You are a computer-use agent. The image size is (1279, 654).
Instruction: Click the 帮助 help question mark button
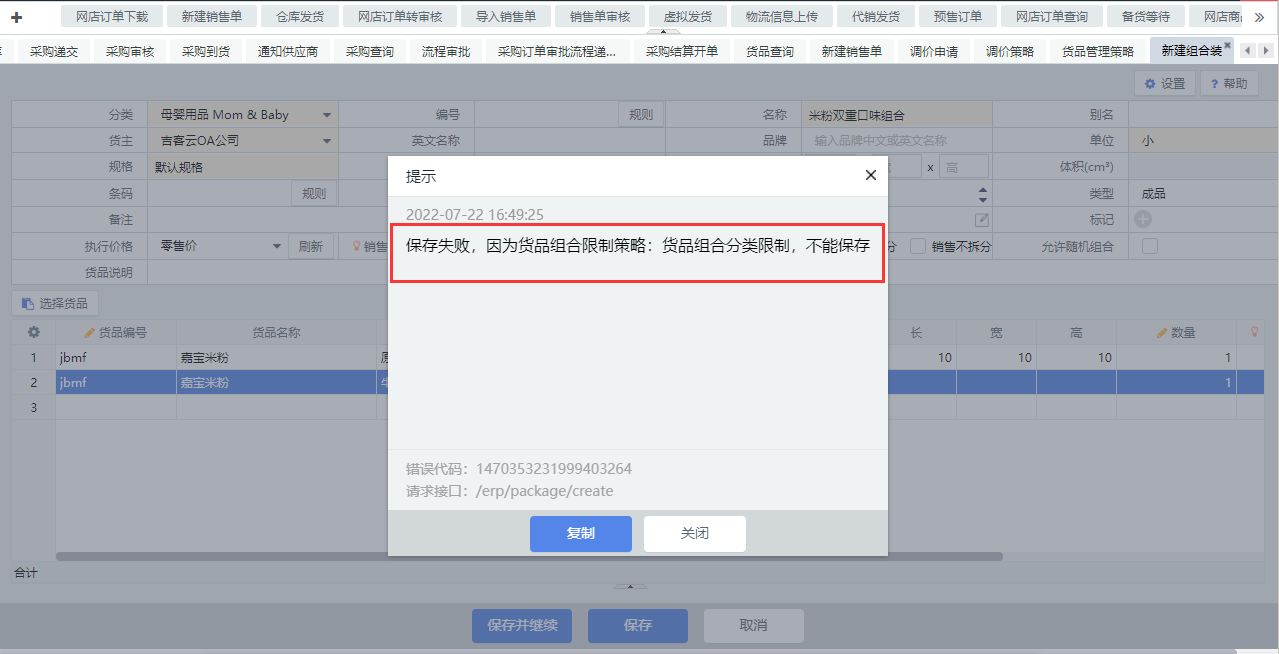pos(1228,84)
